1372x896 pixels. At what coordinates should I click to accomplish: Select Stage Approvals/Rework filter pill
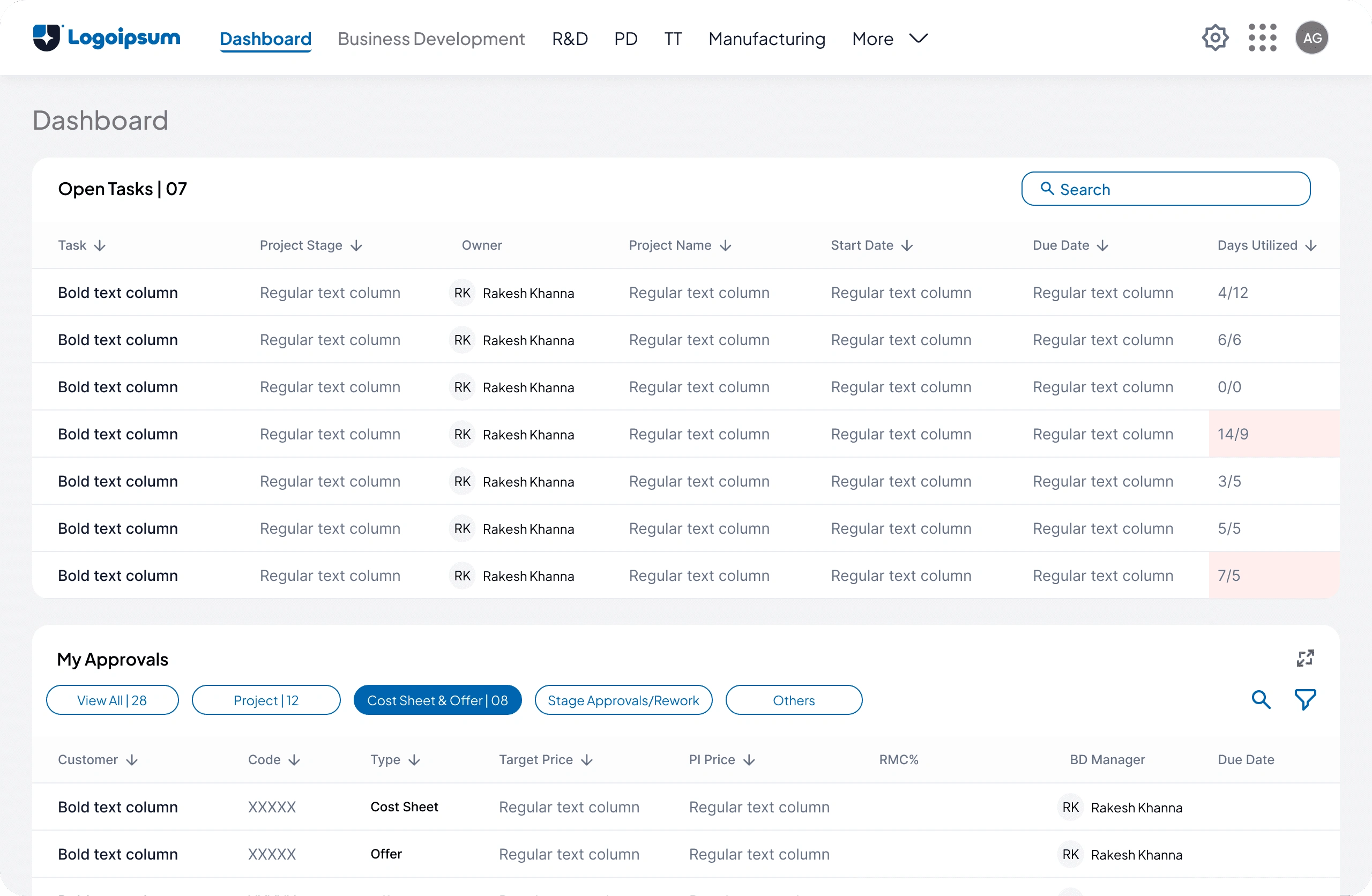click(623, 700)
